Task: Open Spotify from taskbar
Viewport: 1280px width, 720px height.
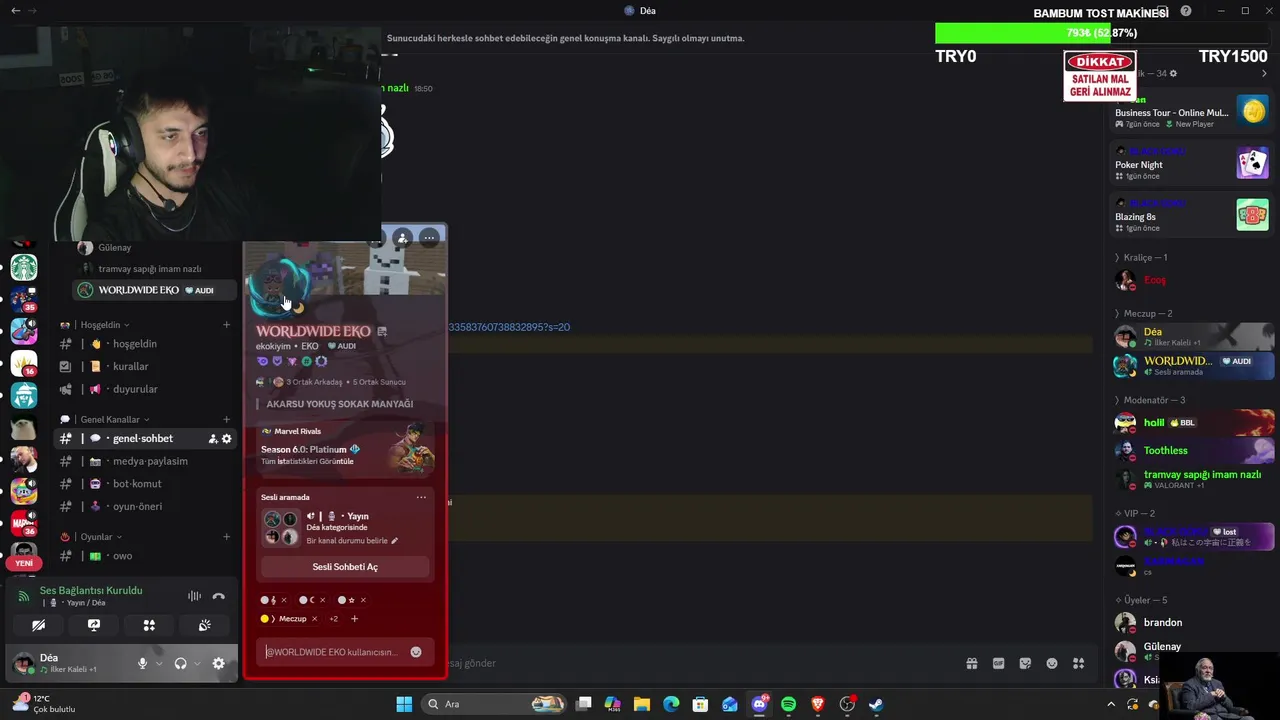Action: pos(788,704)
